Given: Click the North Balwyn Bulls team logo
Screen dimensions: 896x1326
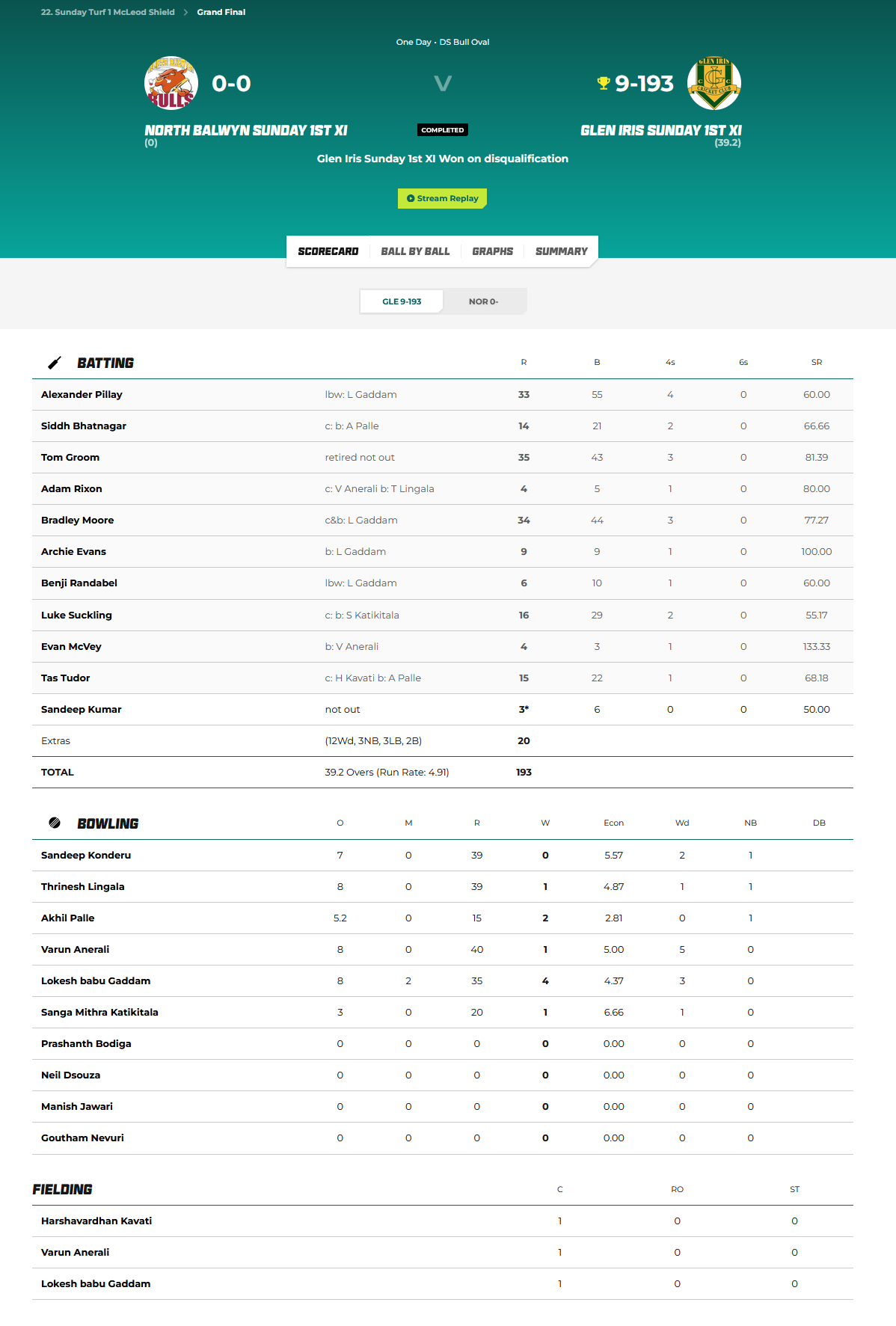Looking at the screenshot, I should [x=171, y=83].
